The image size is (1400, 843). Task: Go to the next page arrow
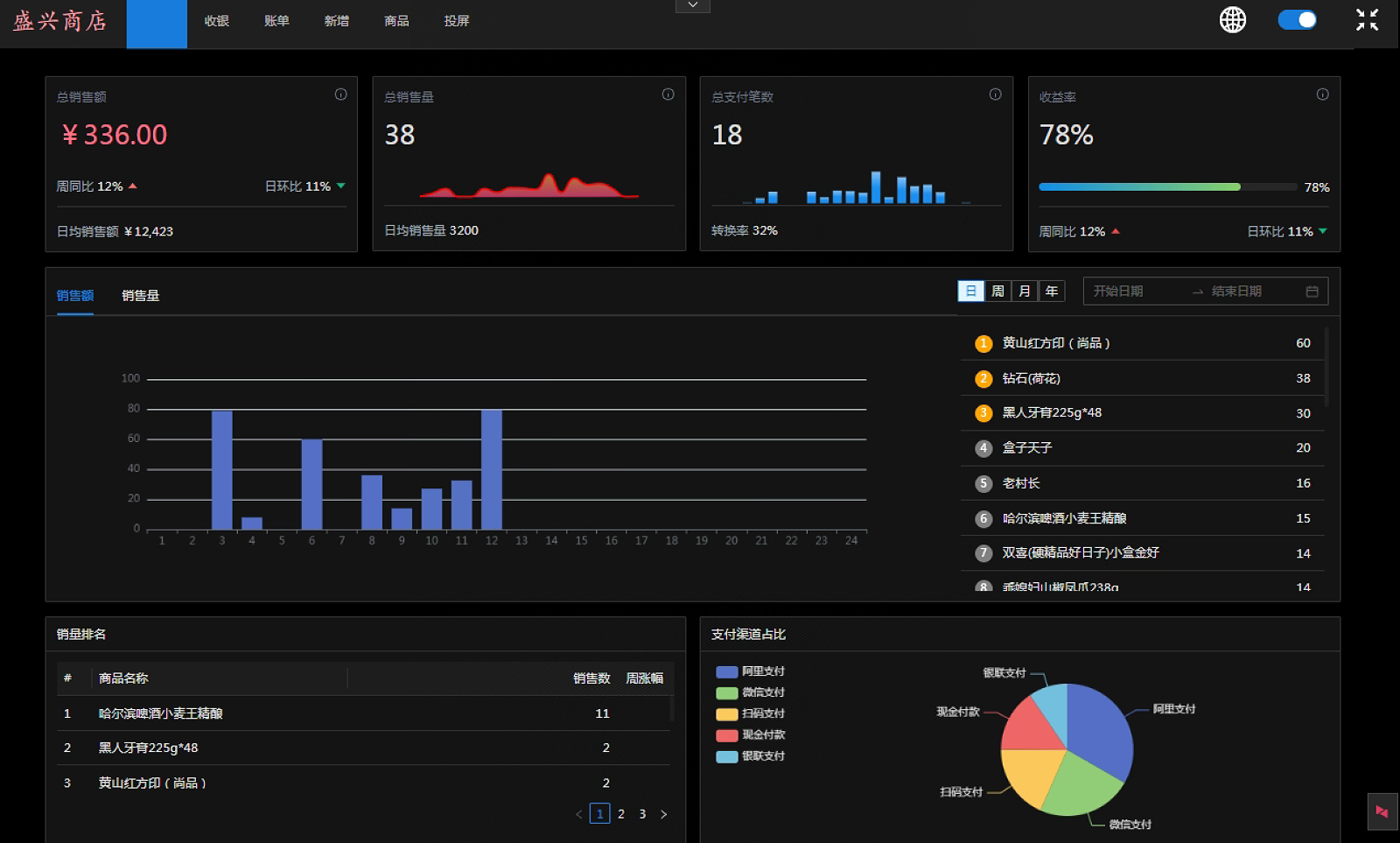pyautogui.click(x=664, y=814)
